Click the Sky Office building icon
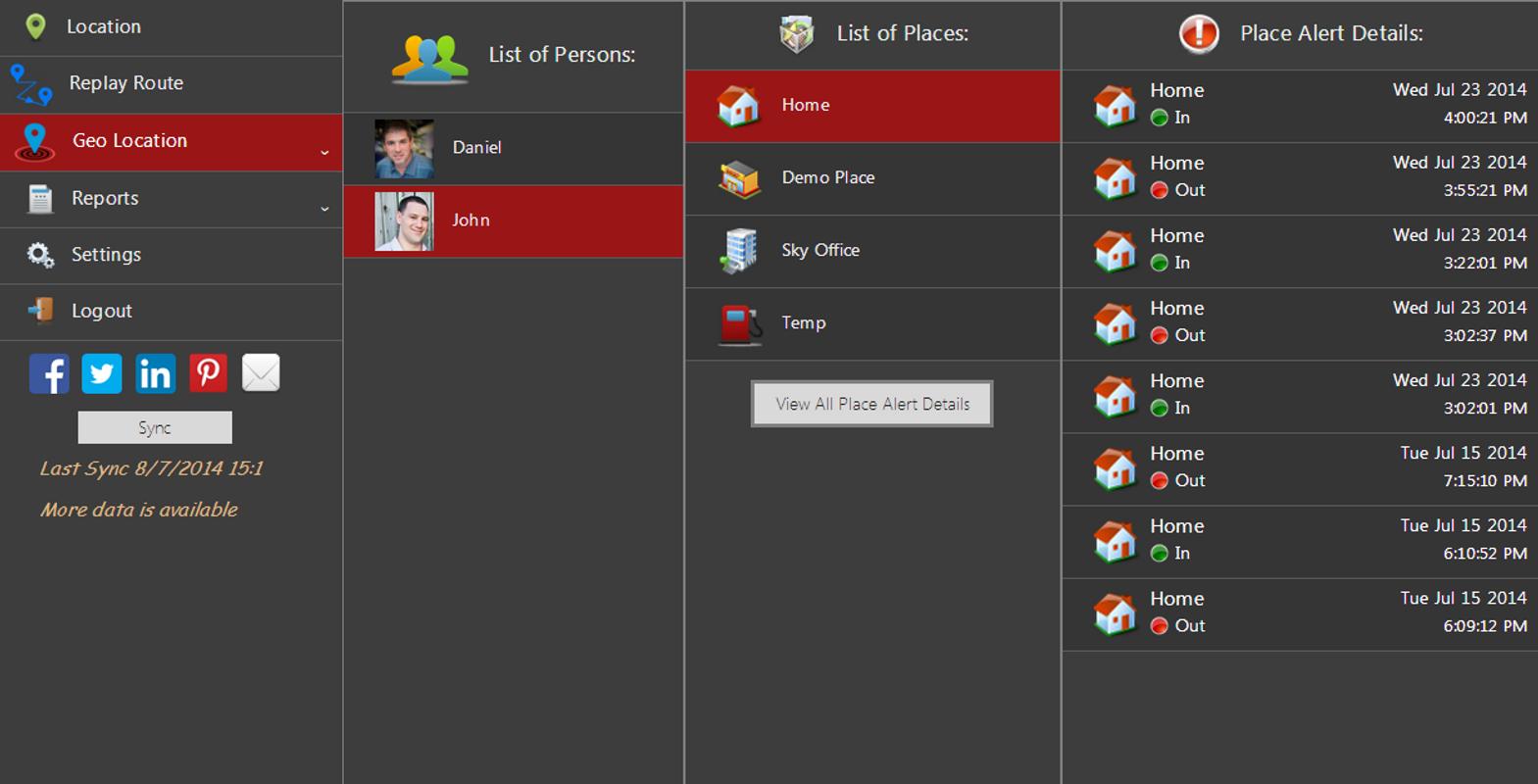Viewport: 1538px width, 784px height. (x=739, y=251)
